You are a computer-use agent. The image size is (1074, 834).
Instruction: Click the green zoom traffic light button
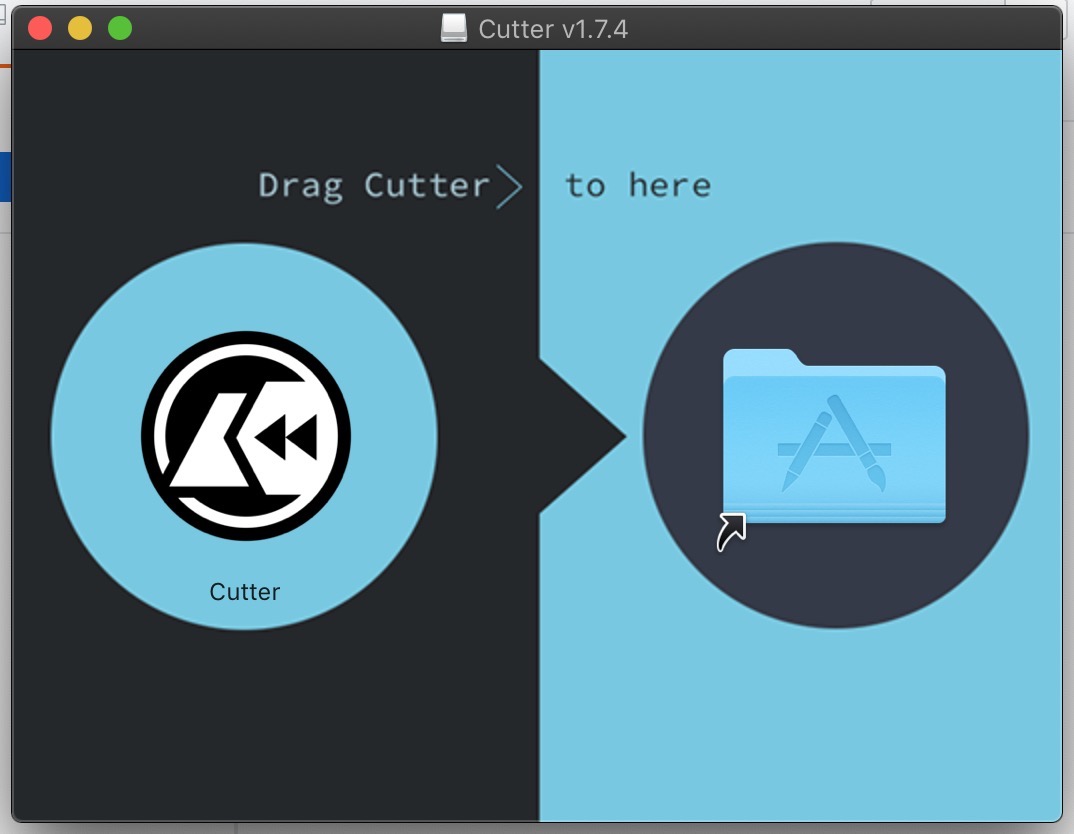[120, 29]
